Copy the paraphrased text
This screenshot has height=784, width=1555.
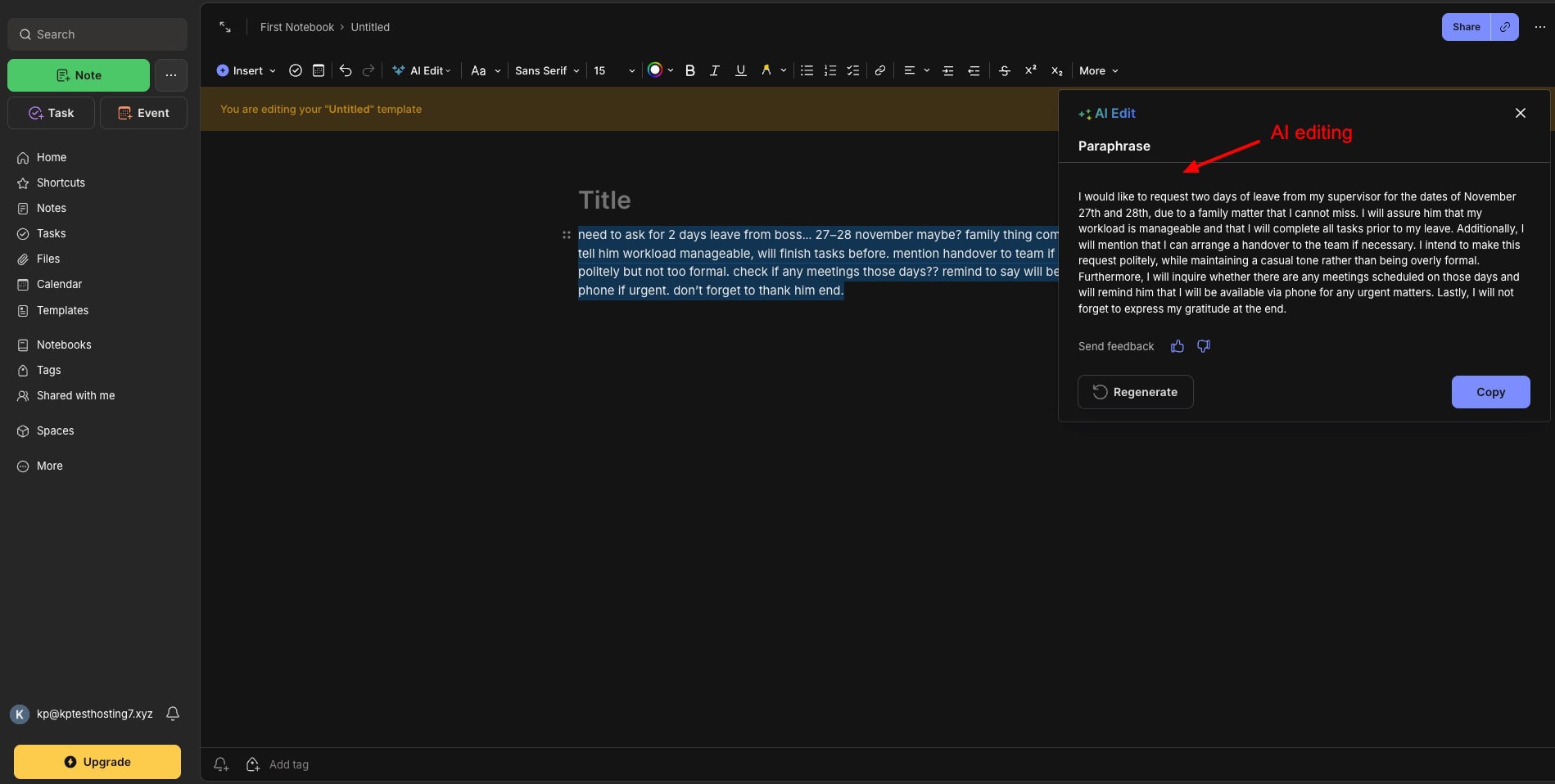pyautogui.click(x=1489, y=392)
